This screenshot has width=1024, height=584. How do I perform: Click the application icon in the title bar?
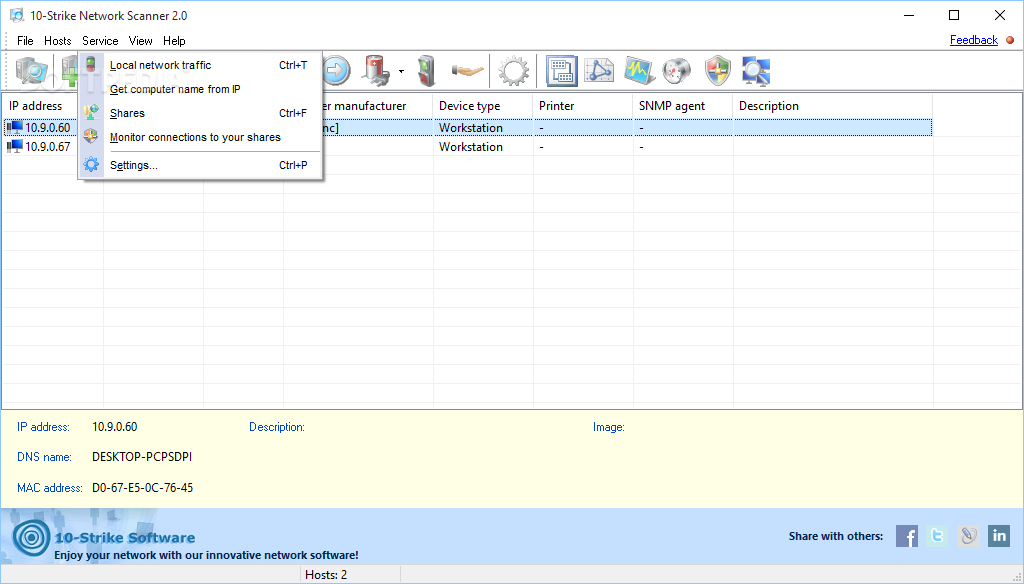(x=17, y=15)
